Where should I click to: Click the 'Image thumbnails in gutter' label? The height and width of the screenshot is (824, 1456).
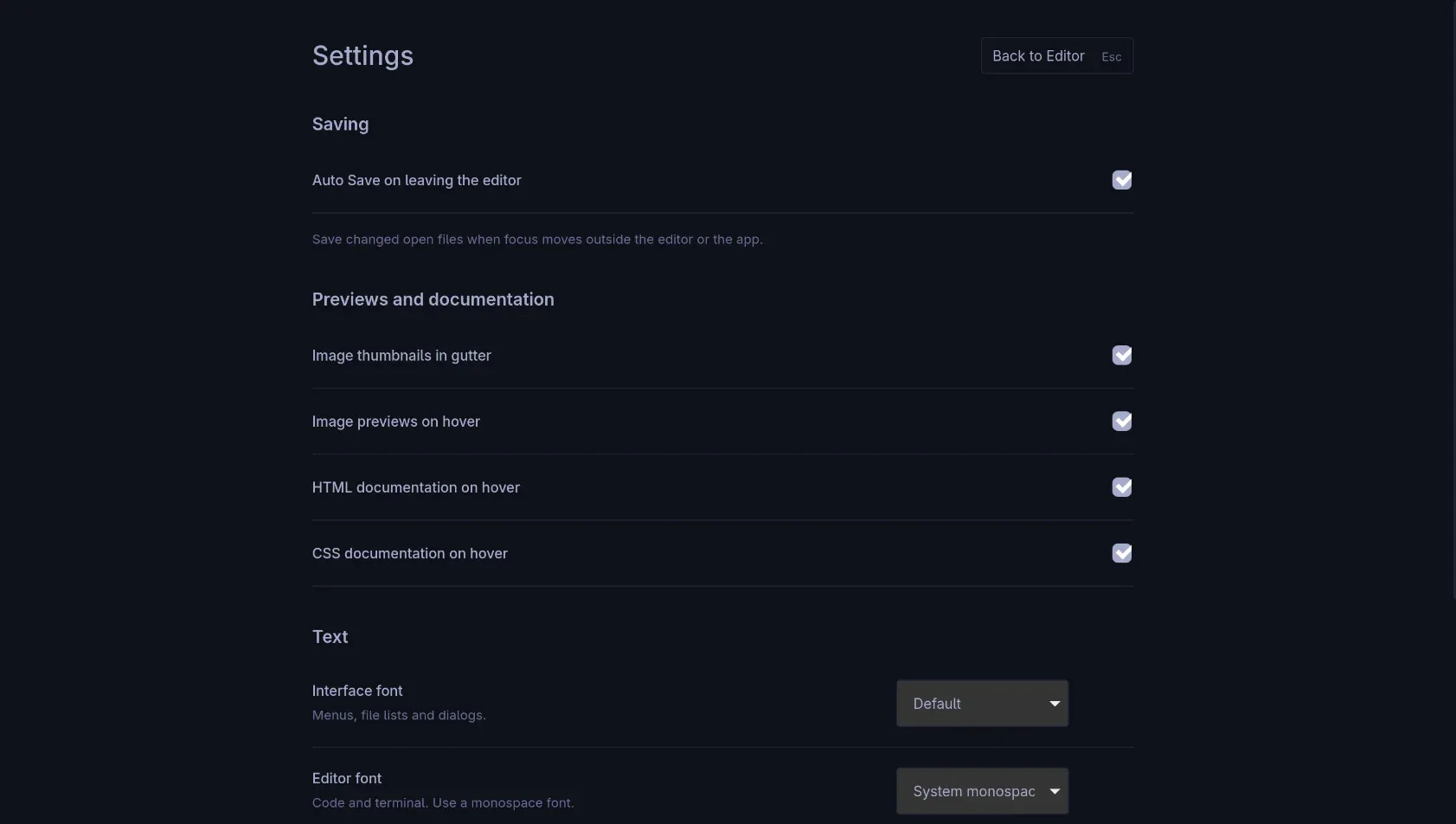[401, 355]
